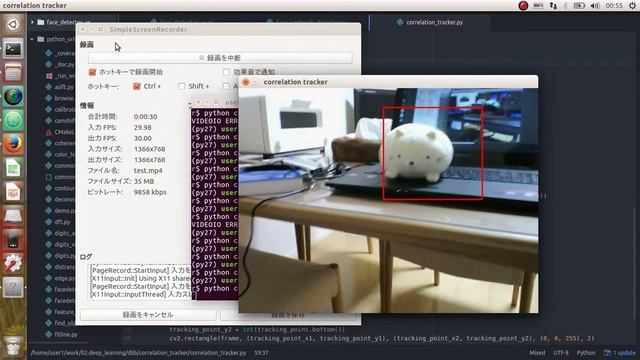Open the session power gear menu

(x=632, y=5)
